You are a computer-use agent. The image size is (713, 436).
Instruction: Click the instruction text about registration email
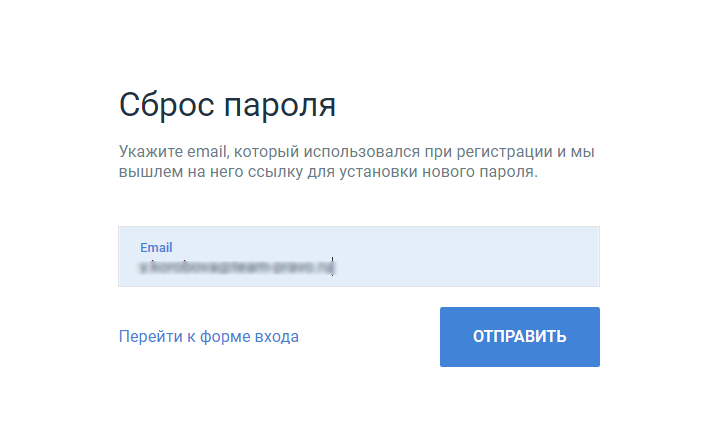pos(356,161)
